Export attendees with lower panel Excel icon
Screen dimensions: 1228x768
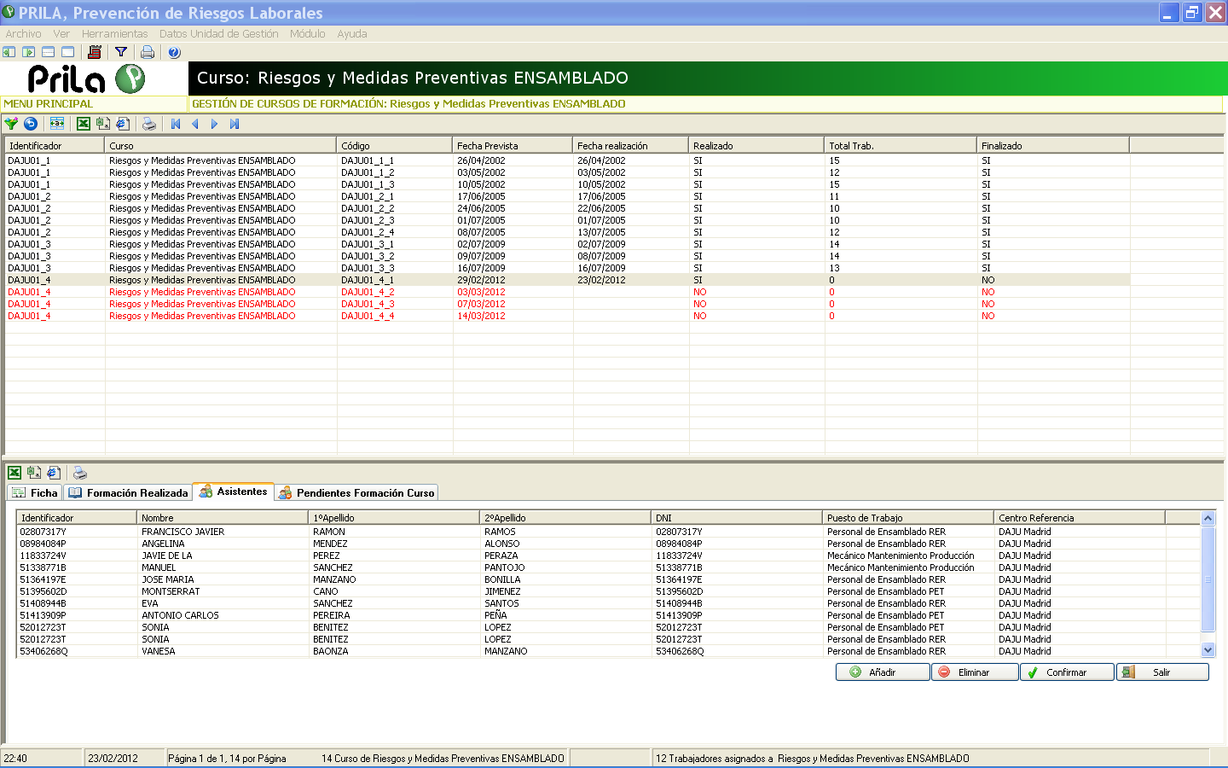[15, 473]
